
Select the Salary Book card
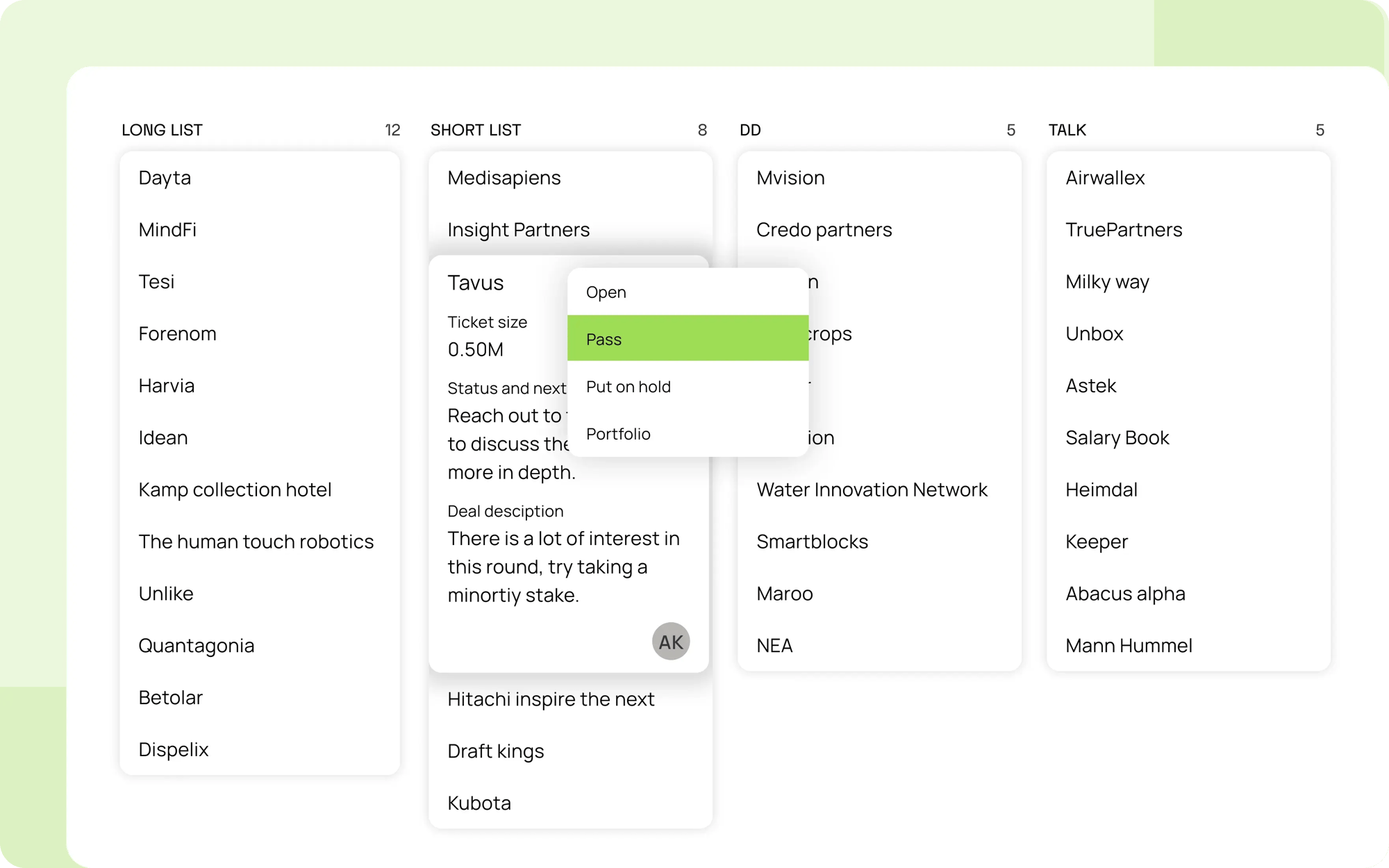[x=1117, y=438]
